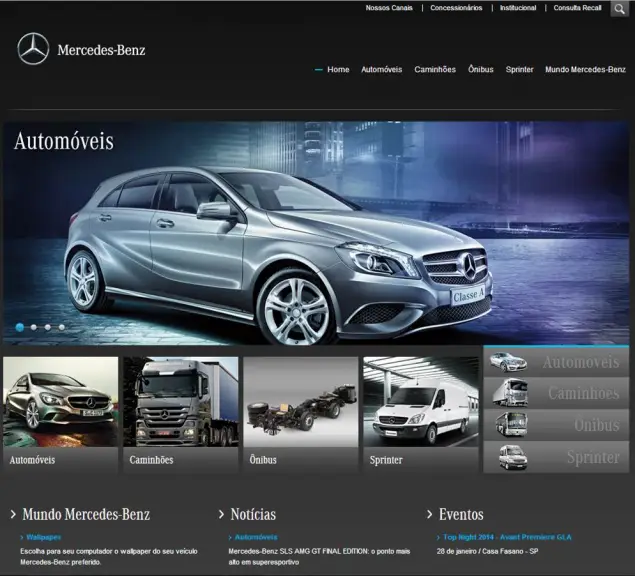Click Ônibus label under chassis card
This screenshot has width=635, height=576.
click(263, 459)
